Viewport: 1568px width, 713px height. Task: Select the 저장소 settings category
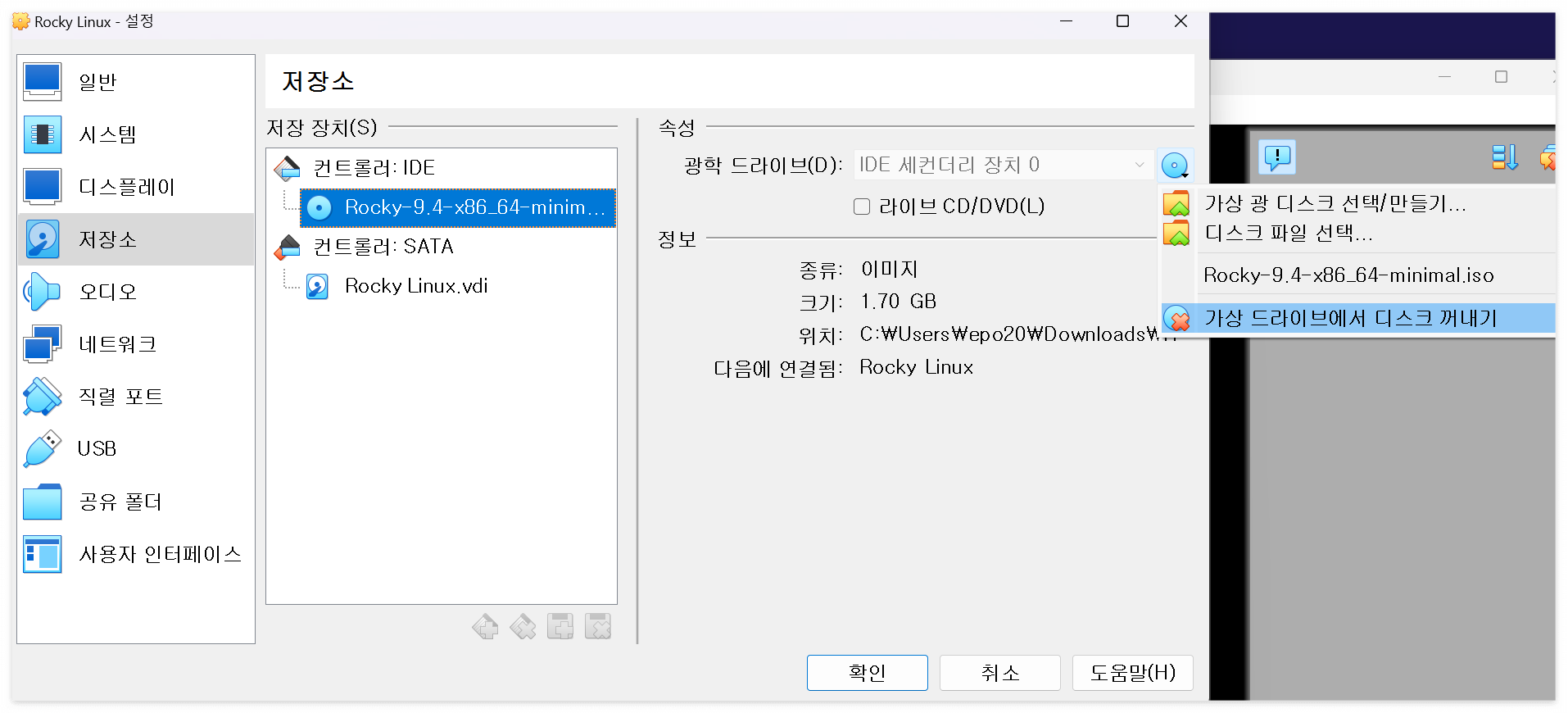pos(136,239)
